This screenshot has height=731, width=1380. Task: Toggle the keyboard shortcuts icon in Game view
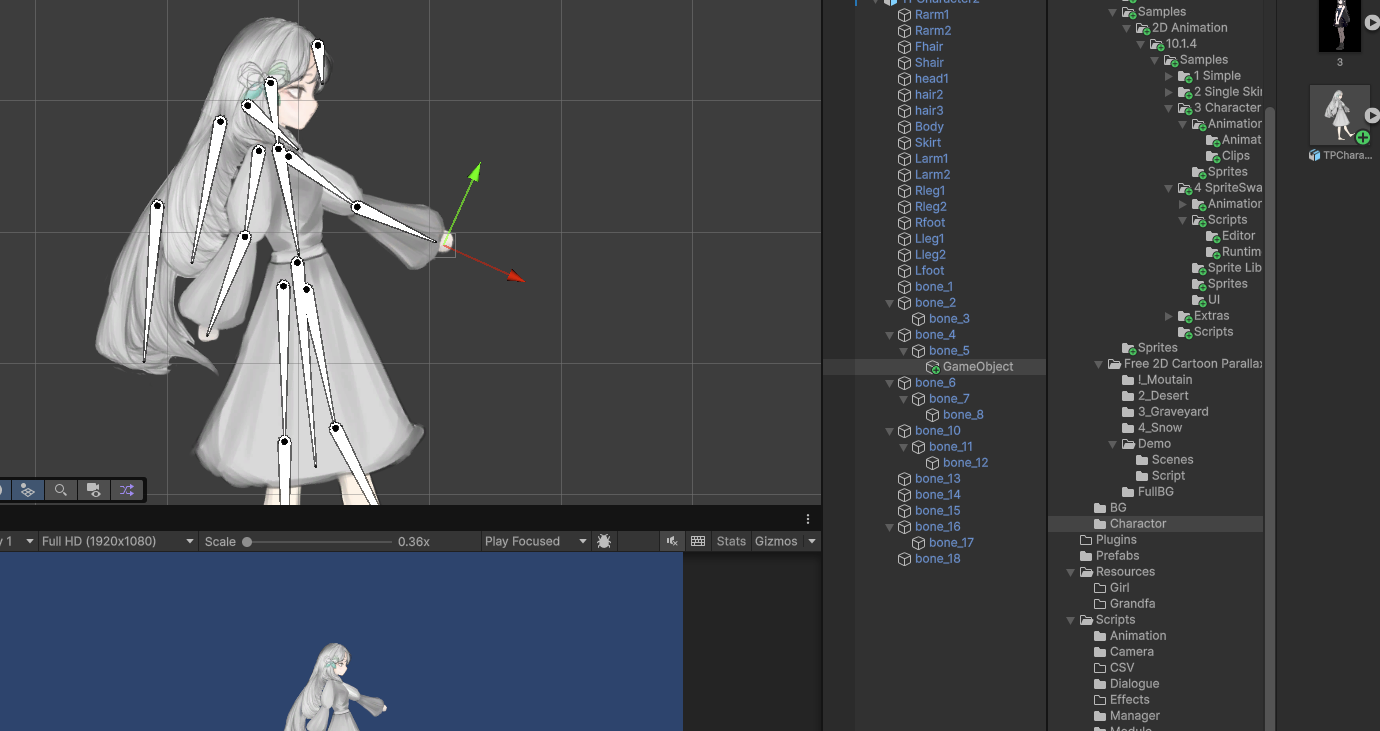698,541
